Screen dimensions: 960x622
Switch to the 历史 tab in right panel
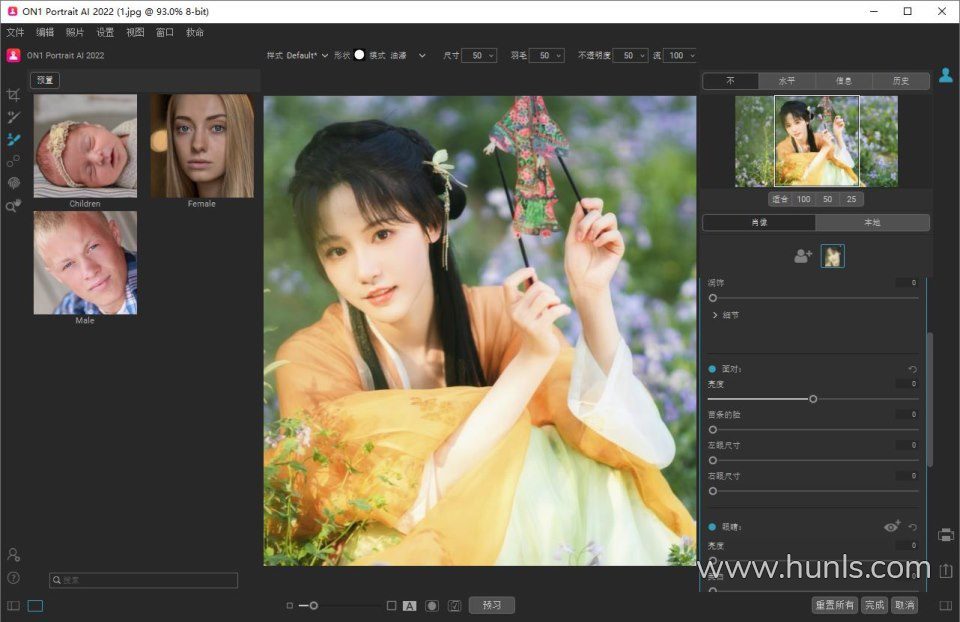901,81
